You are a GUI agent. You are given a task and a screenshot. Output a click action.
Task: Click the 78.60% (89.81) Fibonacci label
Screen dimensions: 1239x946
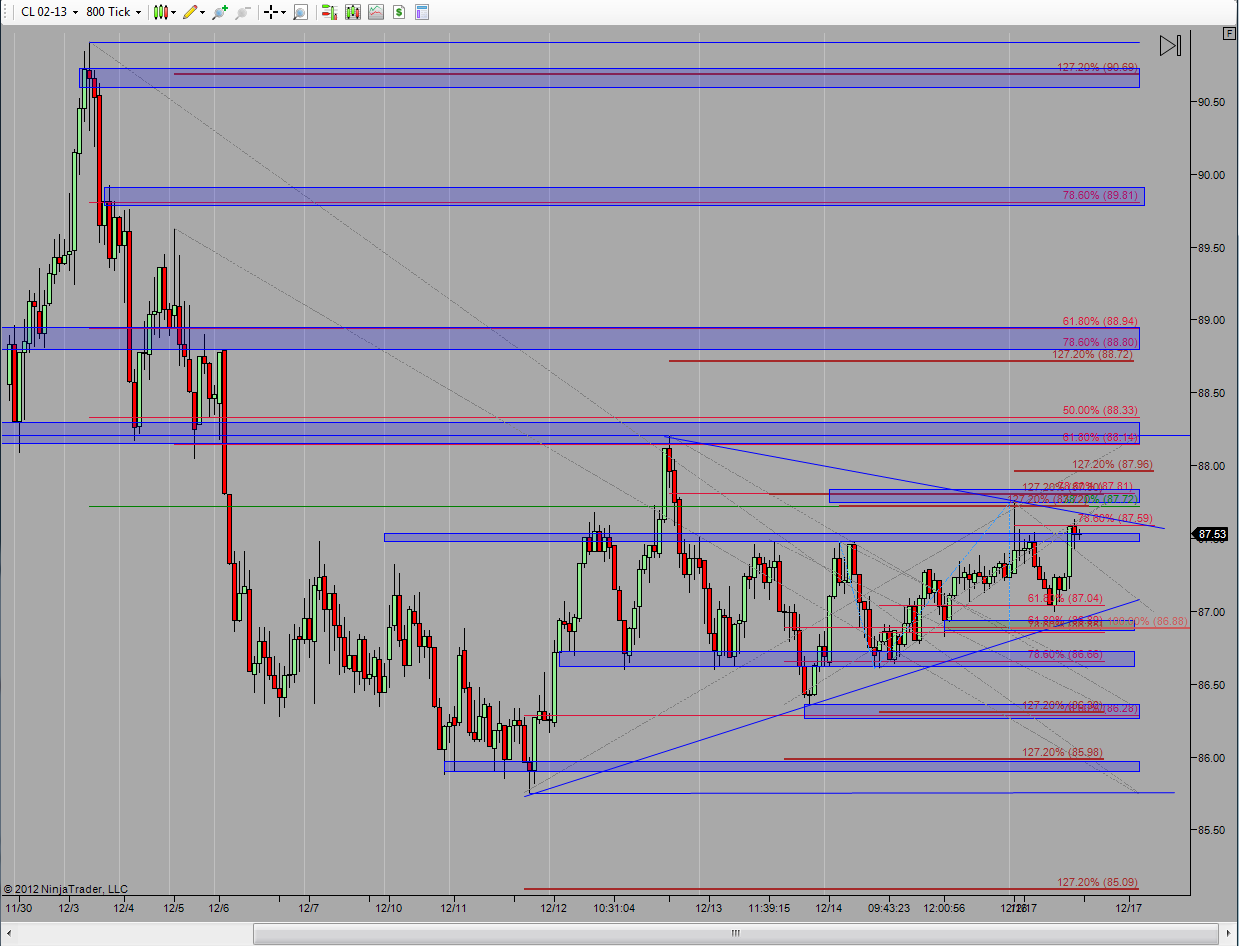pyautogui.click(x=1100, y=195)
